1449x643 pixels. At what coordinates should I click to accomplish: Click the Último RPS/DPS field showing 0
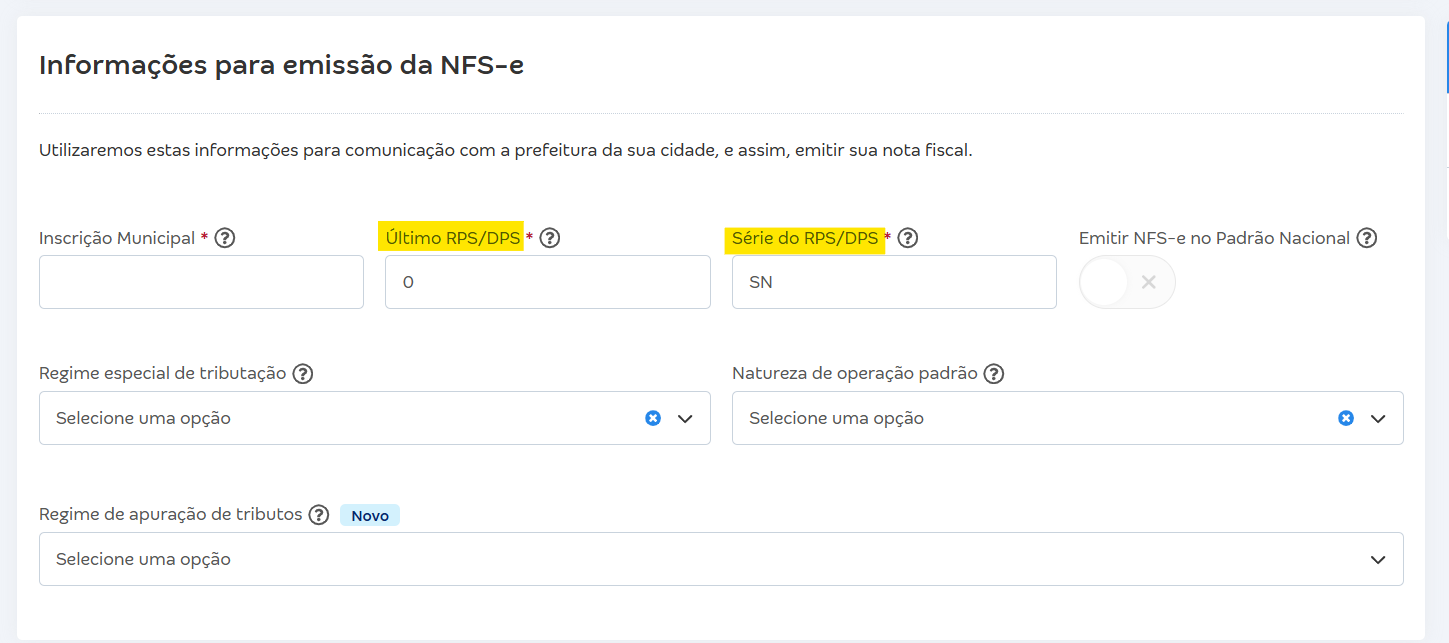click(x=547, y=281)
